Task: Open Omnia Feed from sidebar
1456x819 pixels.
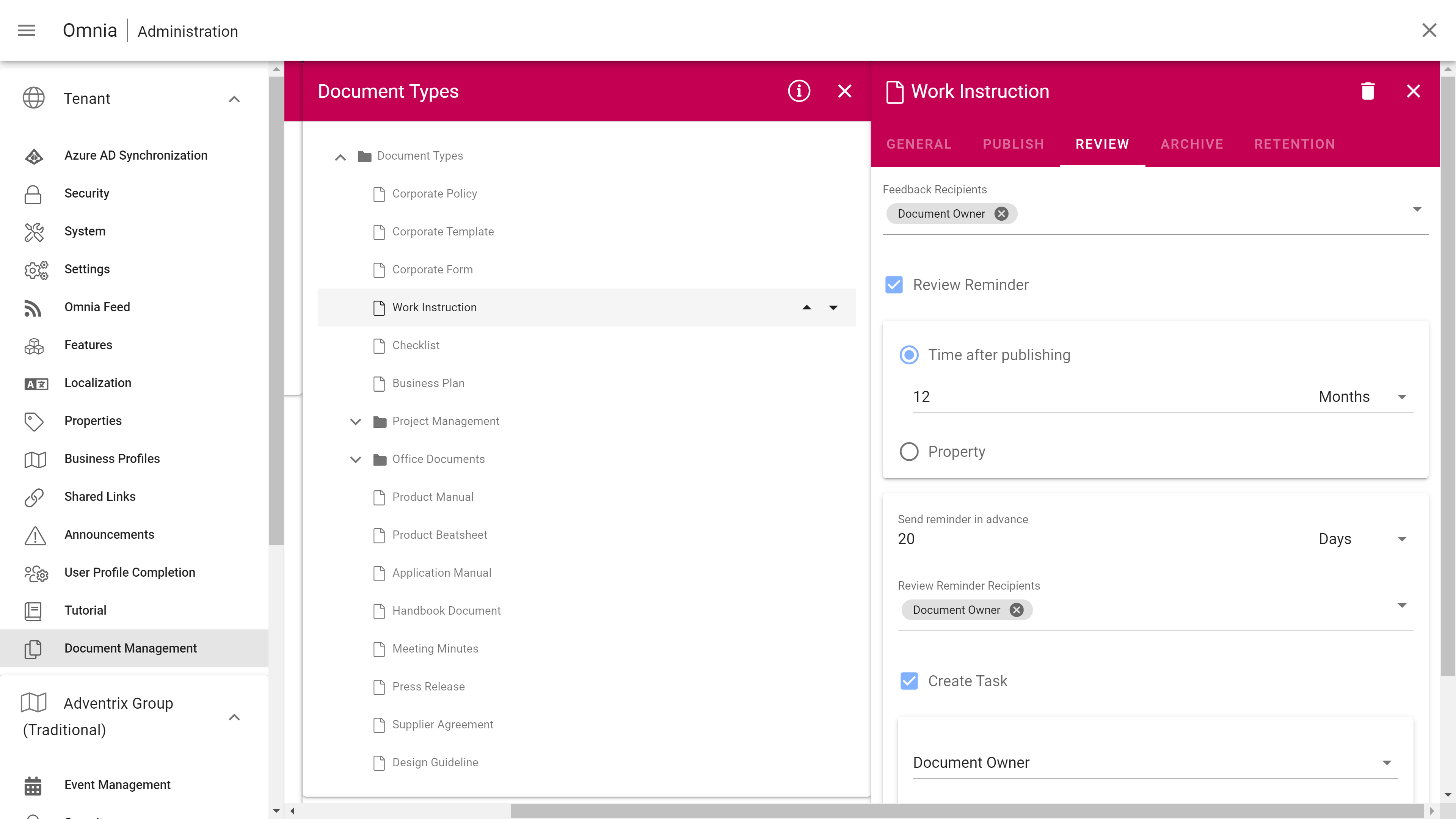Action: 97,307
